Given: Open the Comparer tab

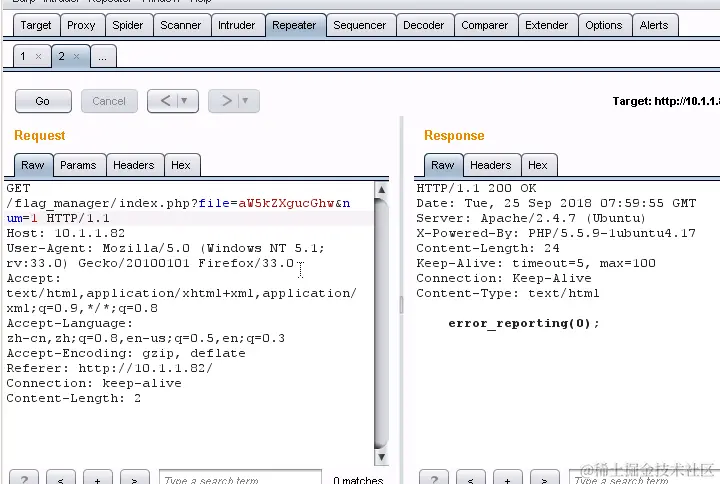Looking at the screenshot, I should (485, 25).
